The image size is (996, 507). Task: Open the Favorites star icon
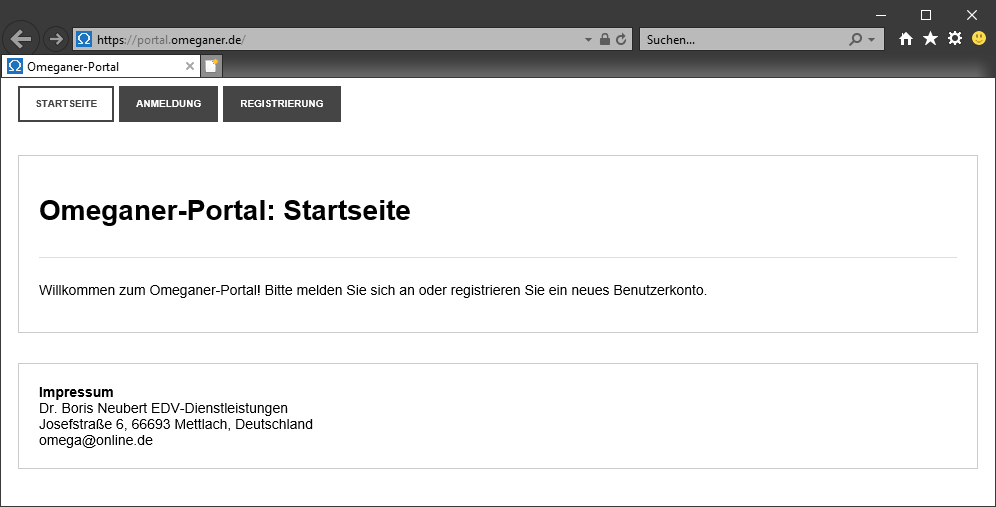tap(930, 39)
